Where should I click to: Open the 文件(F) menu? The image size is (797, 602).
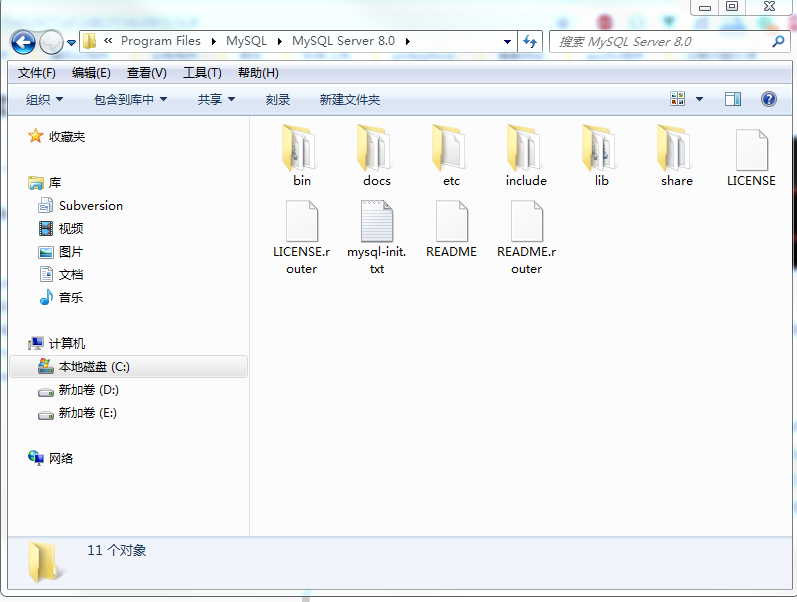(37, 73)
